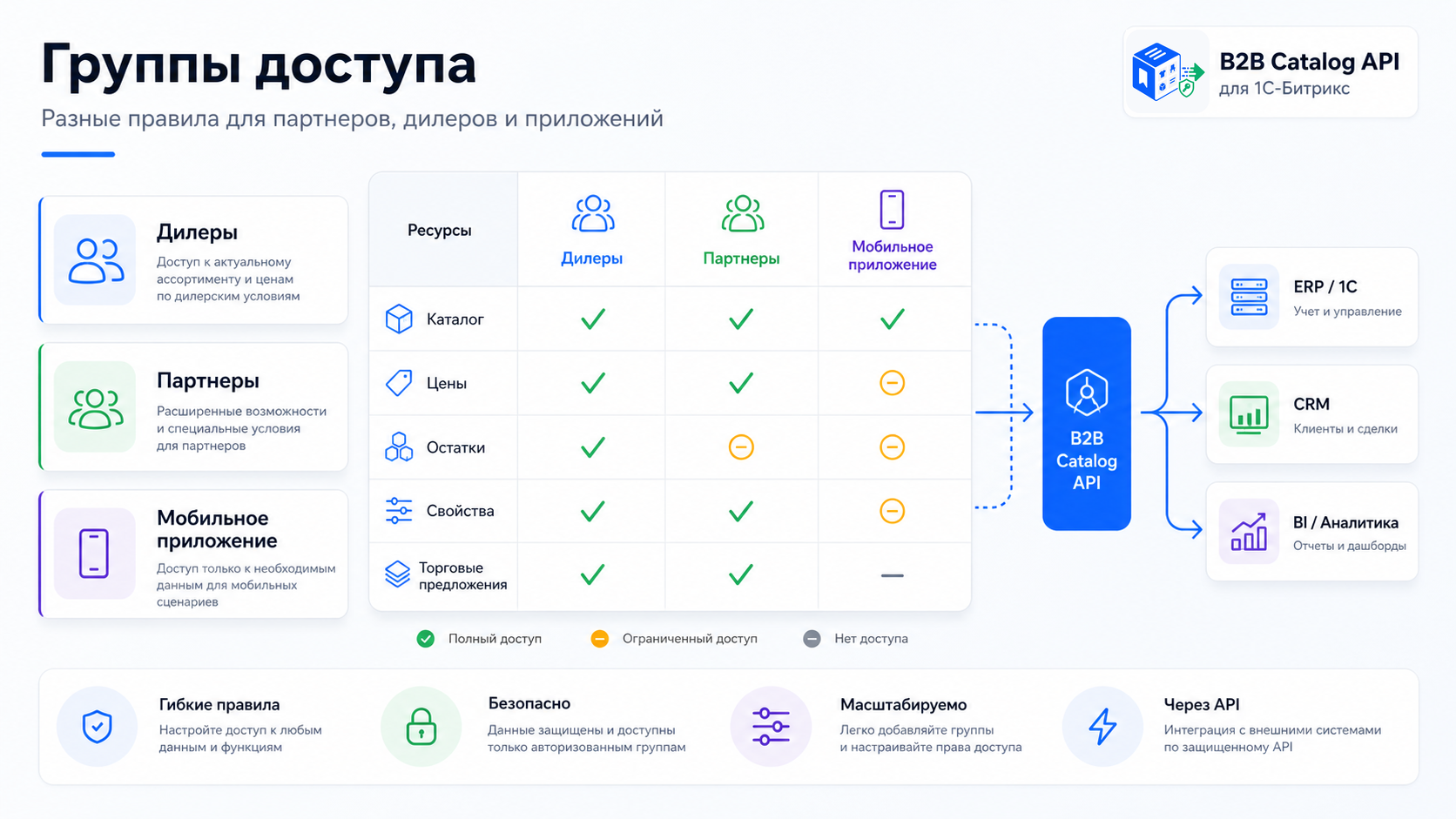The width and height of the screenshot is (1456, 819).
Task: Click the Цены row label
Action: click(447, 383)
